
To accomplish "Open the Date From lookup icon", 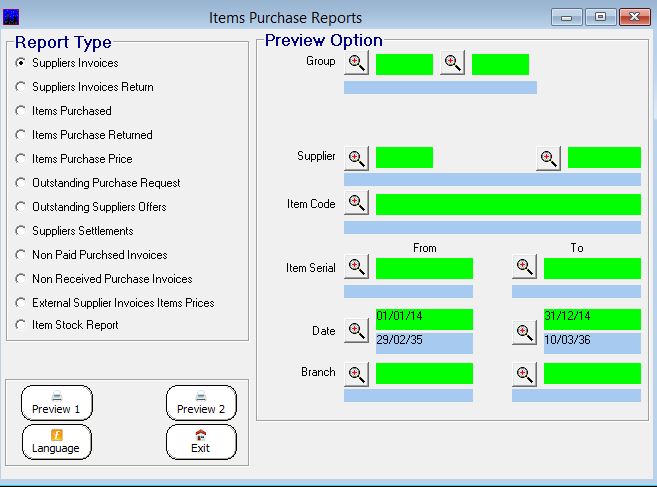I will (357, 330).
